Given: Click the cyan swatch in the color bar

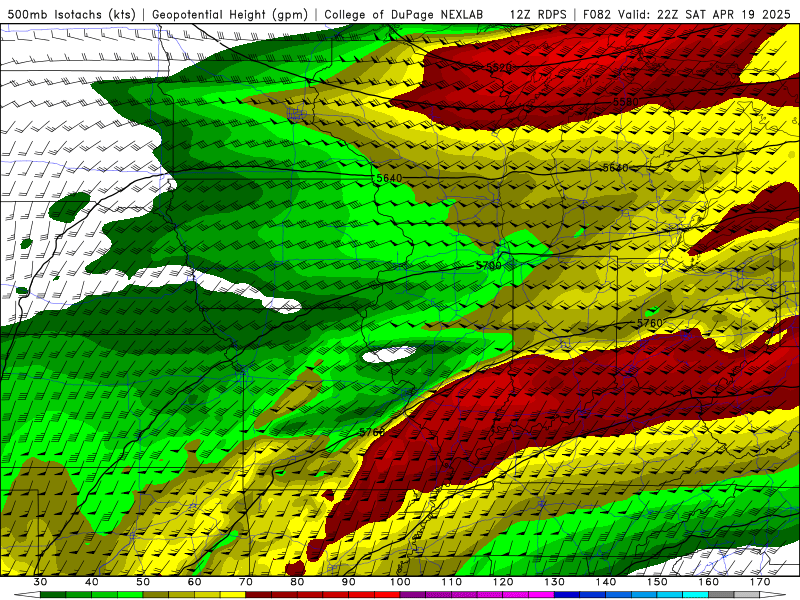Looking at the screenshot, I should point(695,594).
